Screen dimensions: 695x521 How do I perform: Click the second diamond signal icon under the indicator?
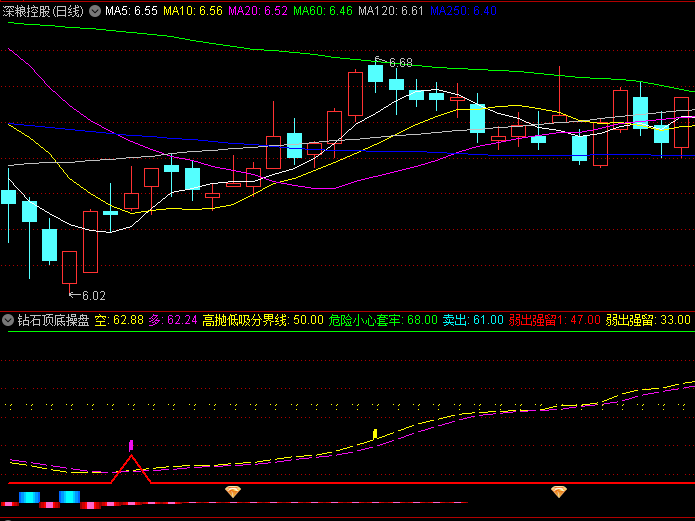pyautogui.click(x=558, y=491)
